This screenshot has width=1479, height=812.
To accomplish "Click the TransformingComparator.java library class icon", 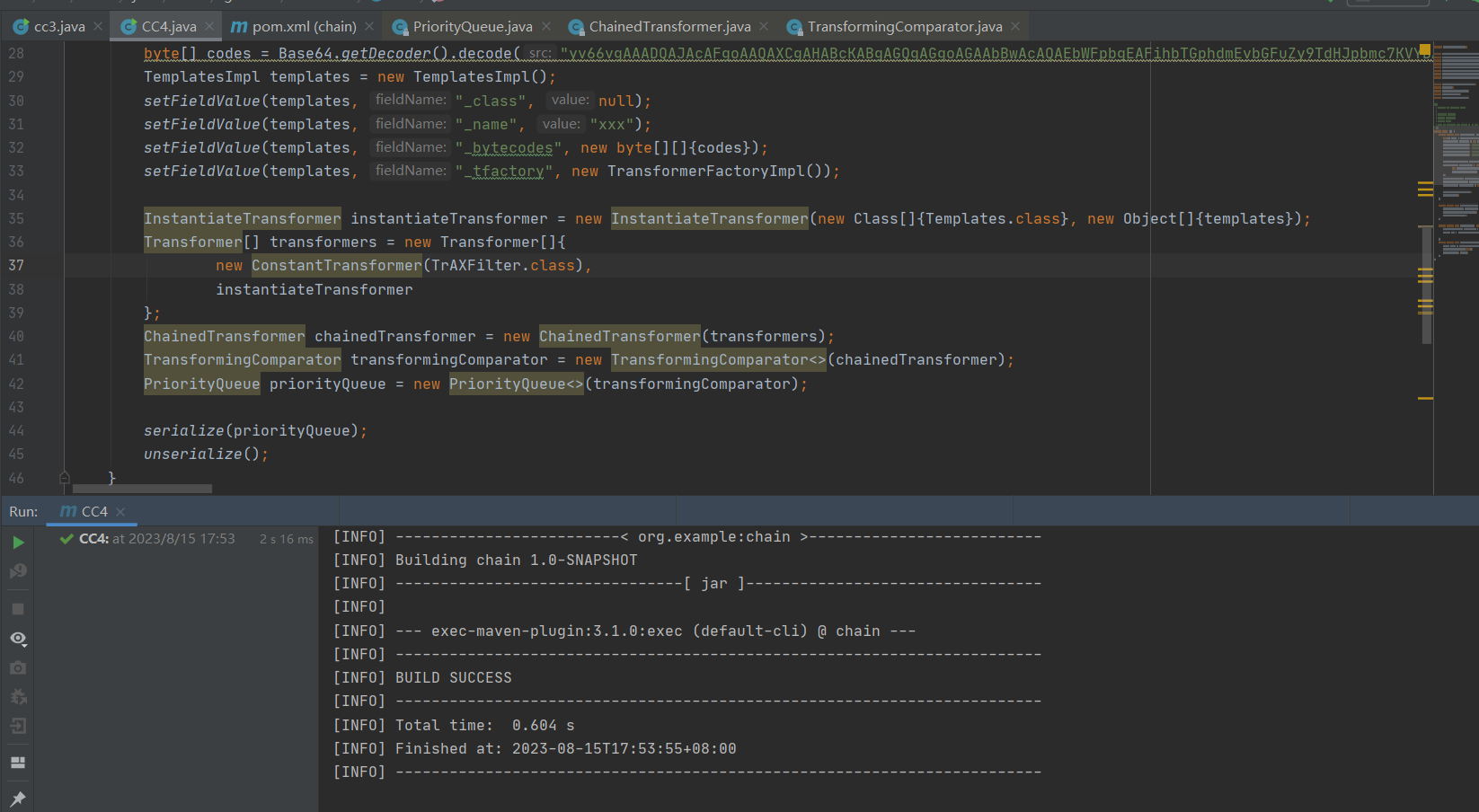I will pos(794,27).
